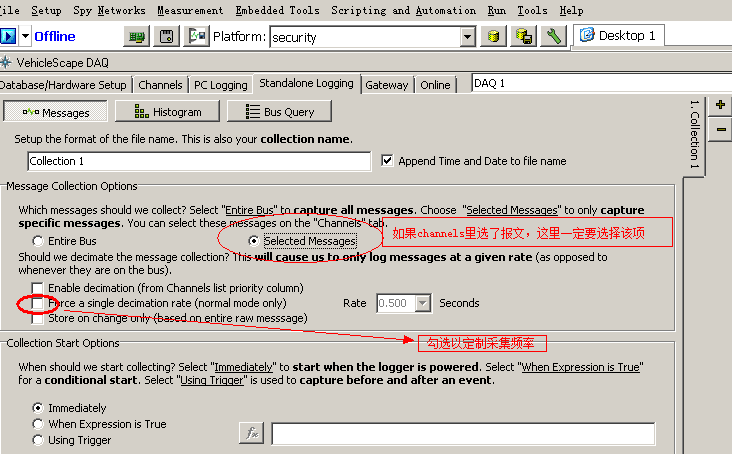Click the yellow database cylinder icon
This screenshot has width=732, height=454.
click(x=492, y=36)
